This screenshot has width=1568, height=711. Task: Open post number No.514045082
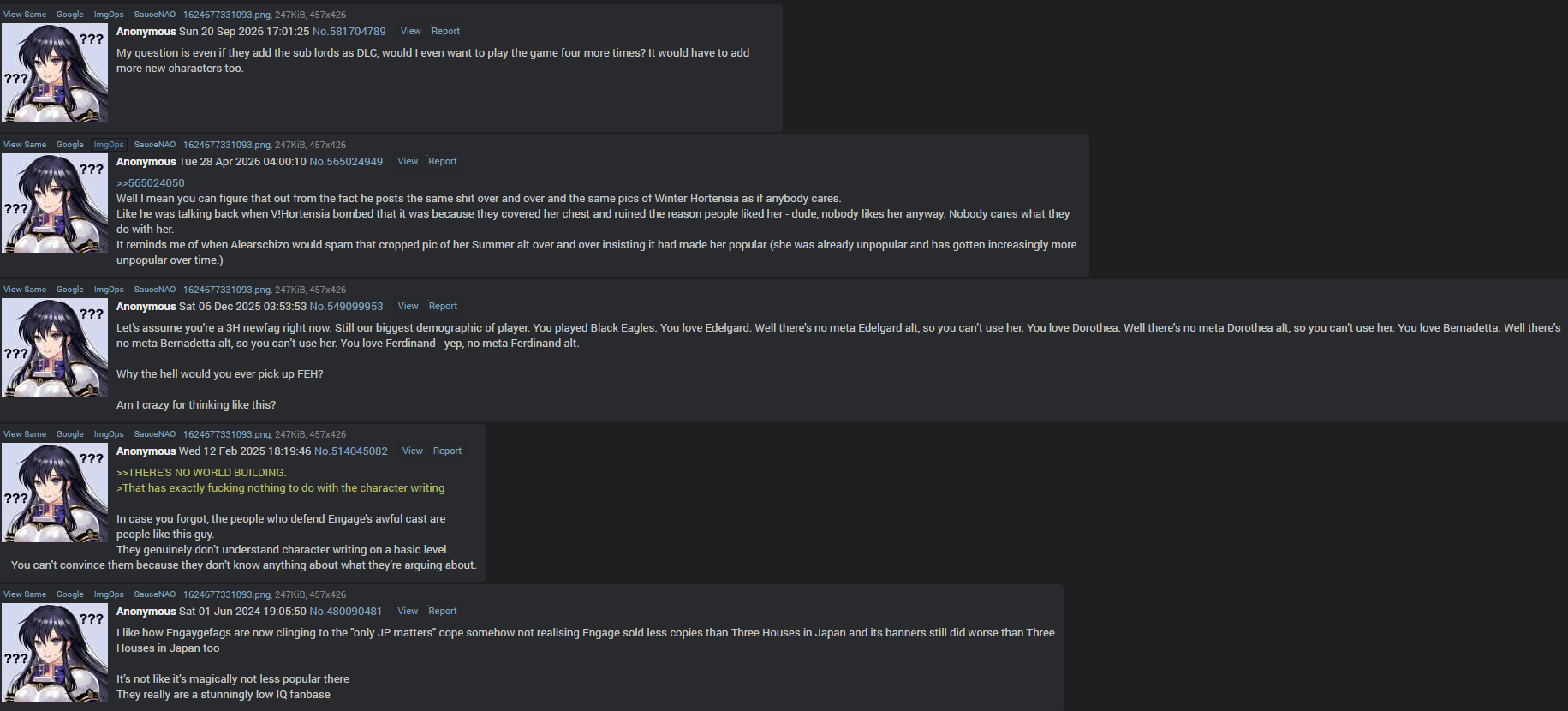(351, 451)
